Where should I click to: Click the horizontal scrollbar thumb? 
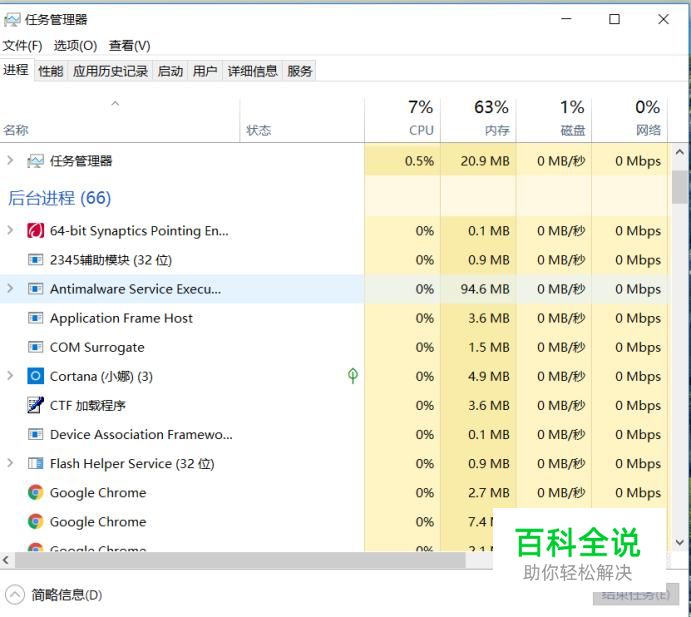pos(240,560)
